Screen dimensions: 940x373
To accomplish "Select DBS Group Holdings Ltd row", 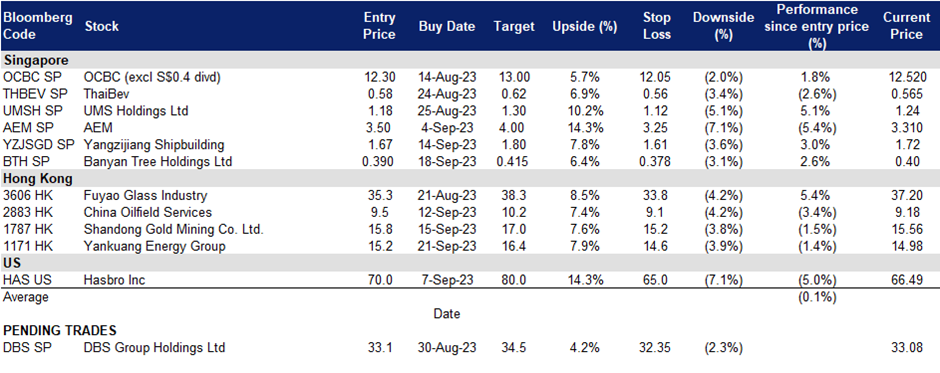I will point(470,347).
